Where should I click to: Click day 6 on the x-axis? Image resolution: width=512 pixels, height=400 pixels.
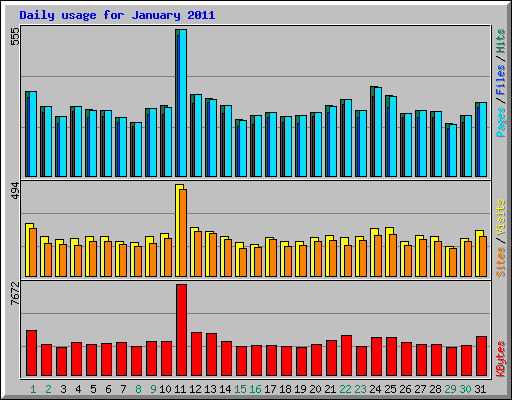(108, 389)
